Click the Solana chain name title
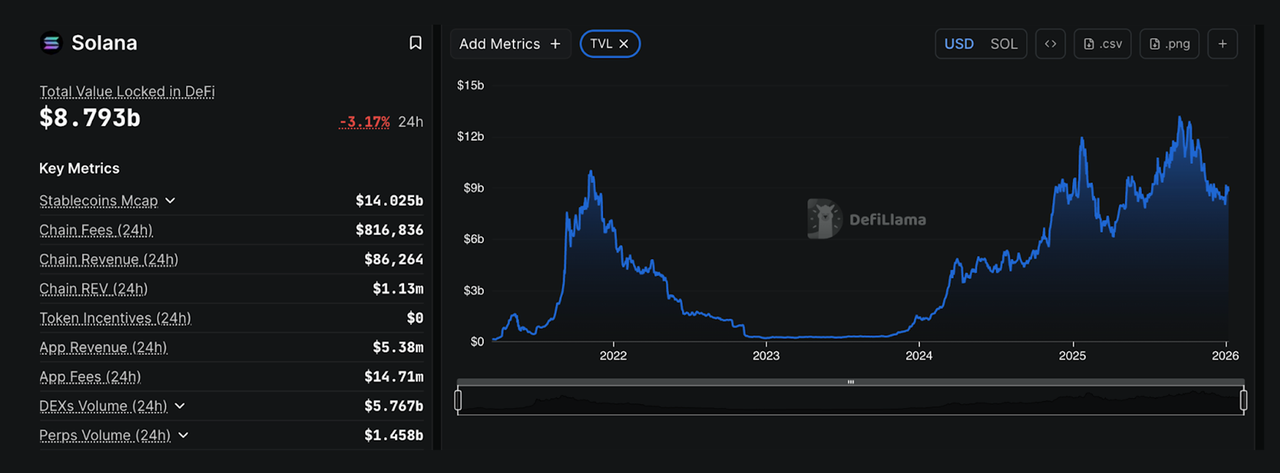Viewport: 1280px width, 473px height. pos(104,43)
